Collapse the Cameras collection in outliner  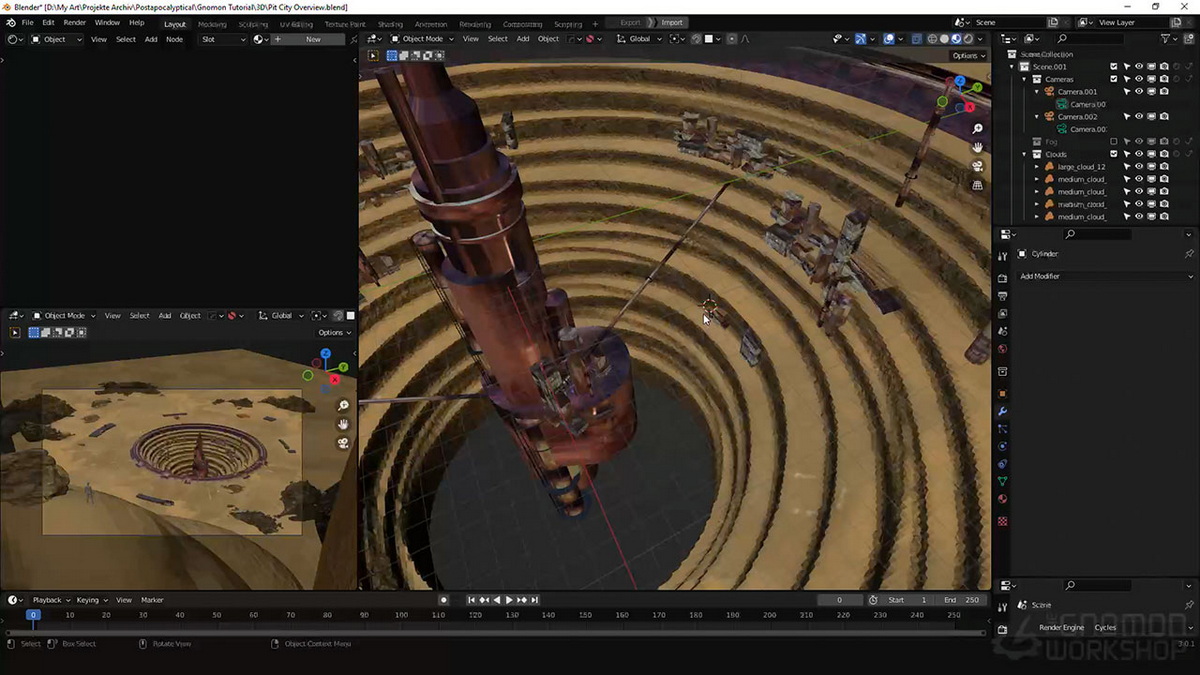[x=1025, y=79]
